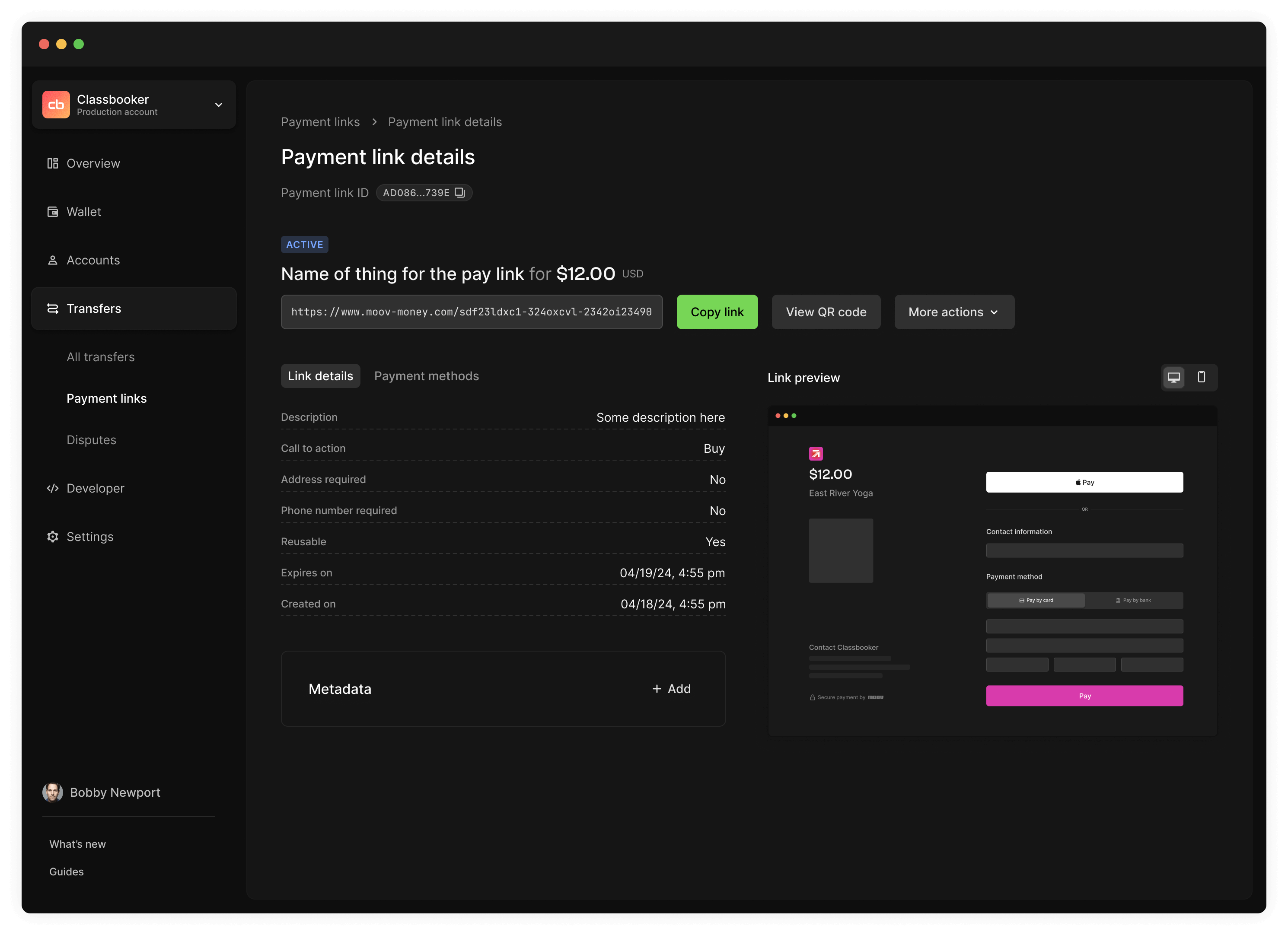Screen dimensions: 1288x935
Task: Click the payment link URL input field
Action: point(471,312)
